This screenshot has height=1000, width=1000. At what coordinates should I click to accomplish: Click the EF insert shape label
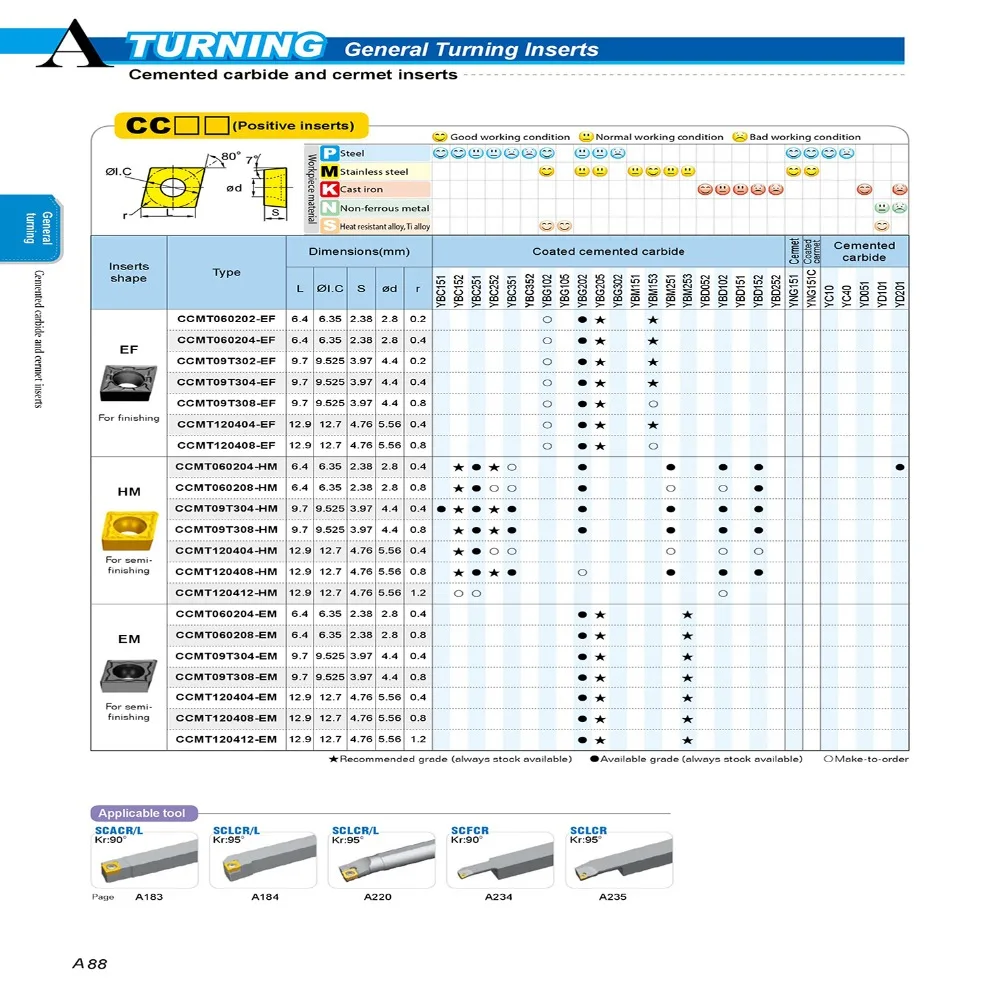point(129,349)
